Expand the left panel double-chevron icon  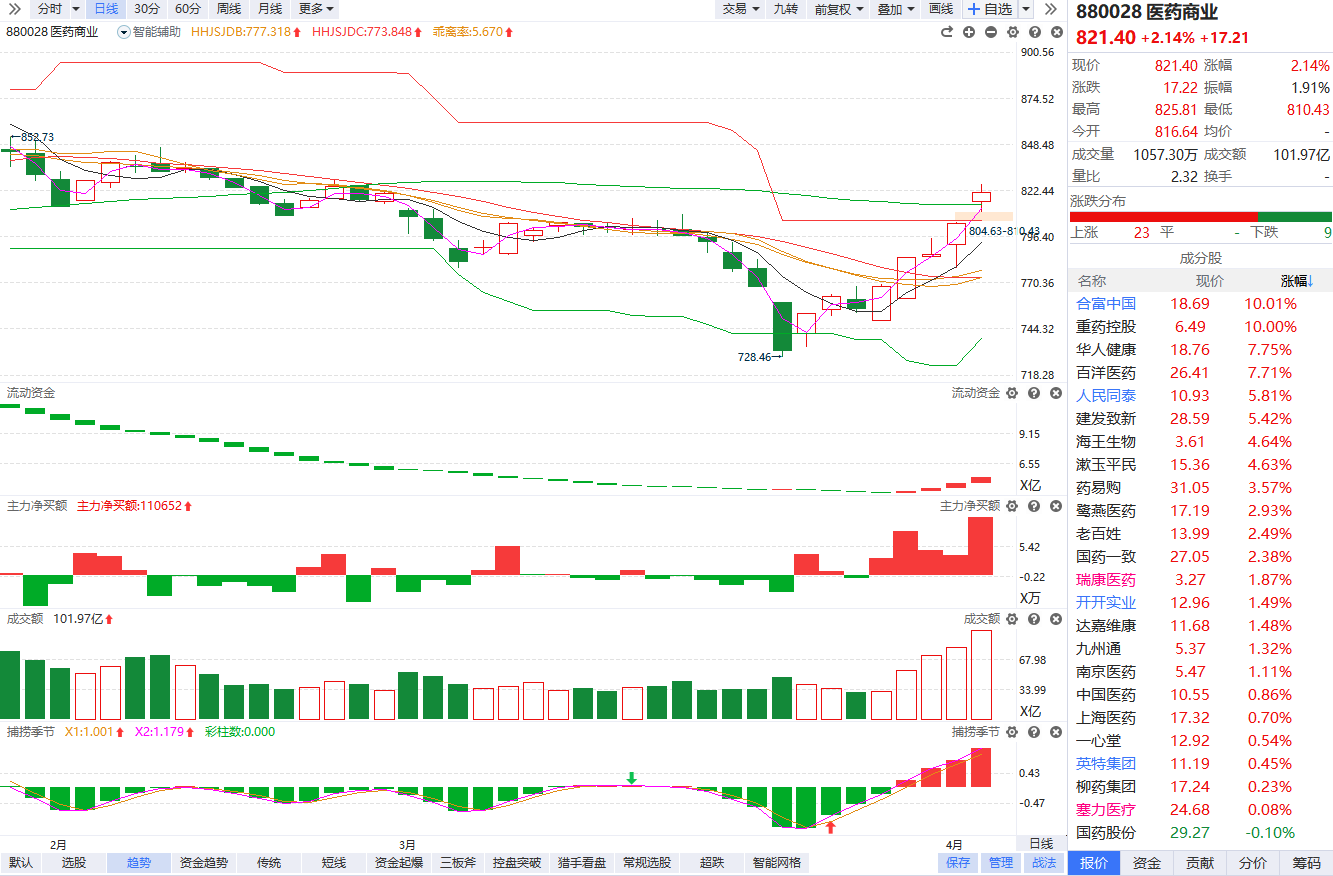click(14, 9)
